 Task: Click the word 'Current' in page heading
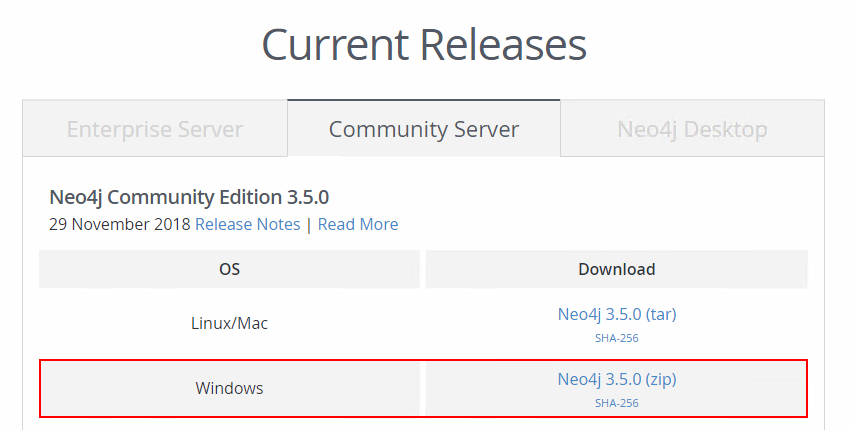coord(335,45)
